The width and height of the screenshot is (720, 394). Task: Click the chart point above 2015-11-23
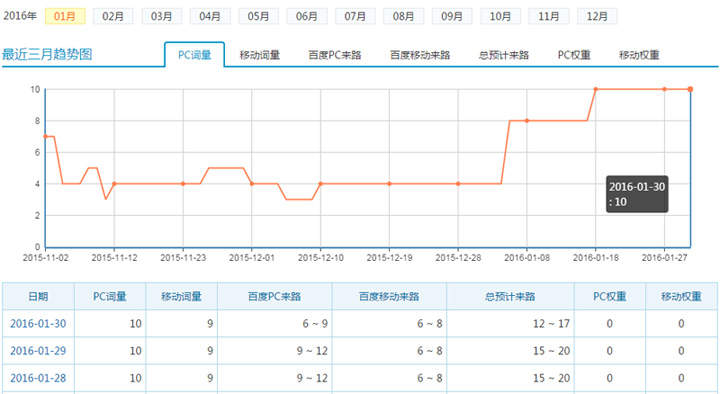183,184
